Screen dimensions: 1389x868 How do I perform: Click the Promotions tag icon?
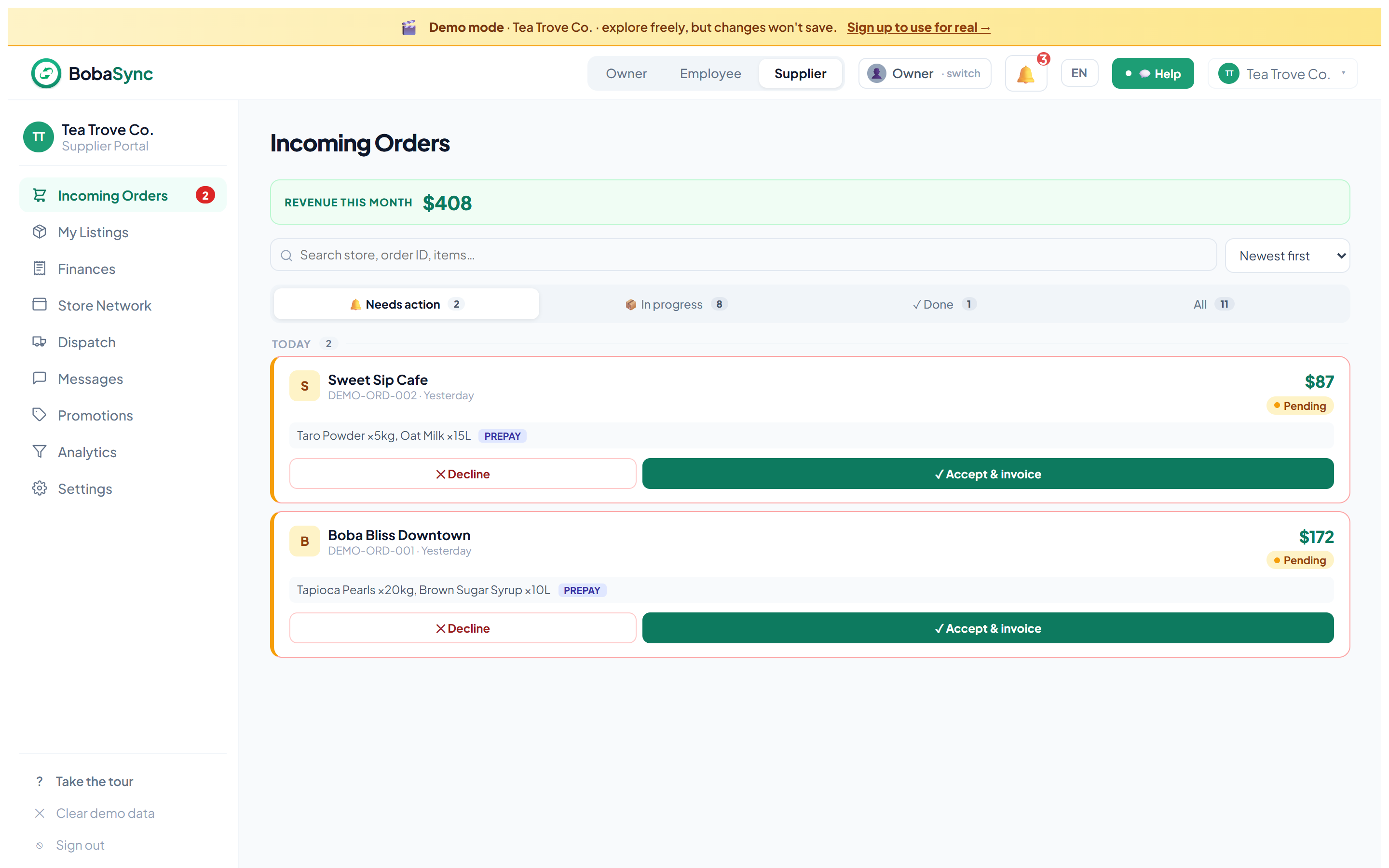[x=40, y=415]
